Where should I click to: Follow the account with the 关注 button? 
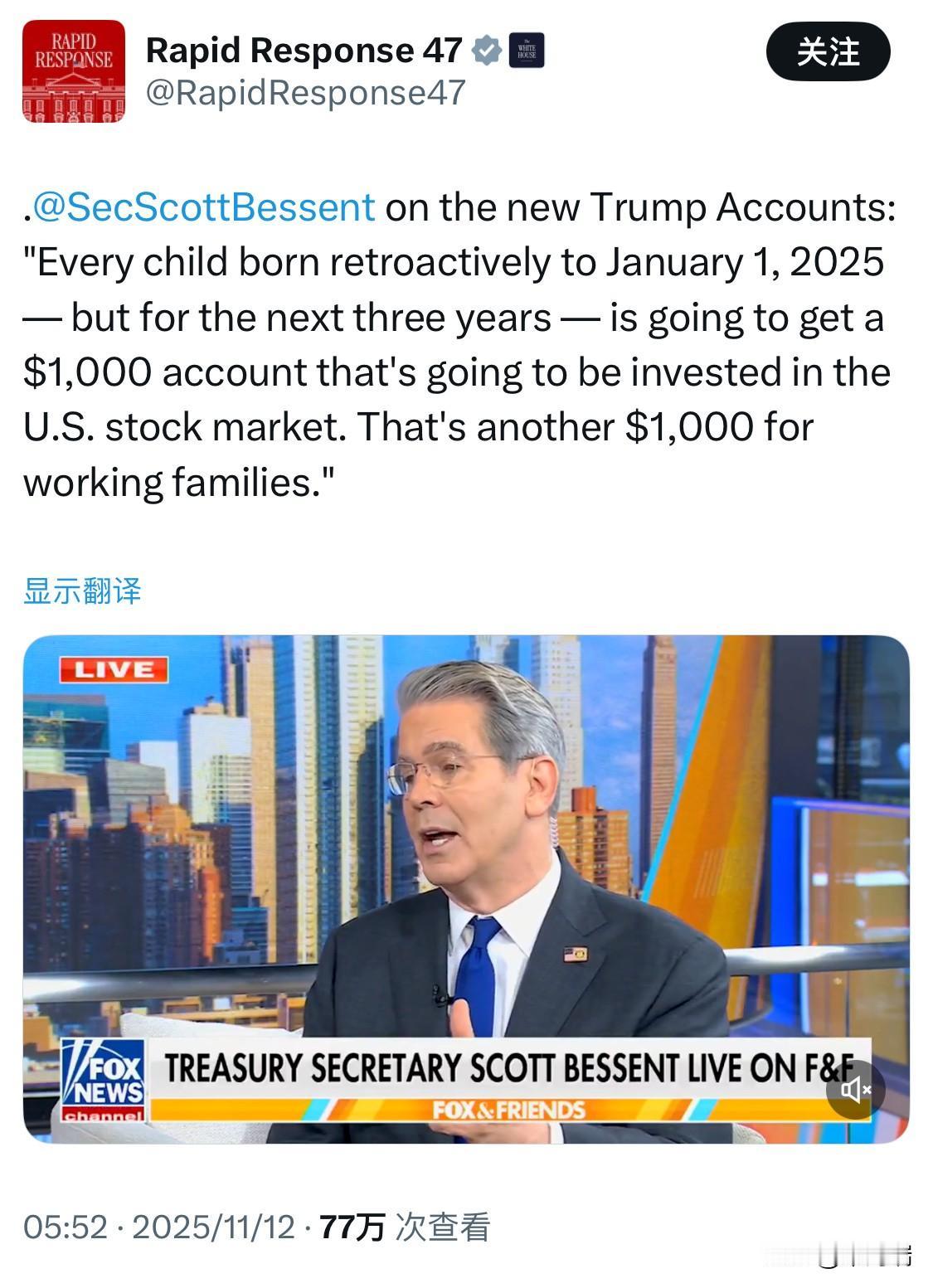828,52
